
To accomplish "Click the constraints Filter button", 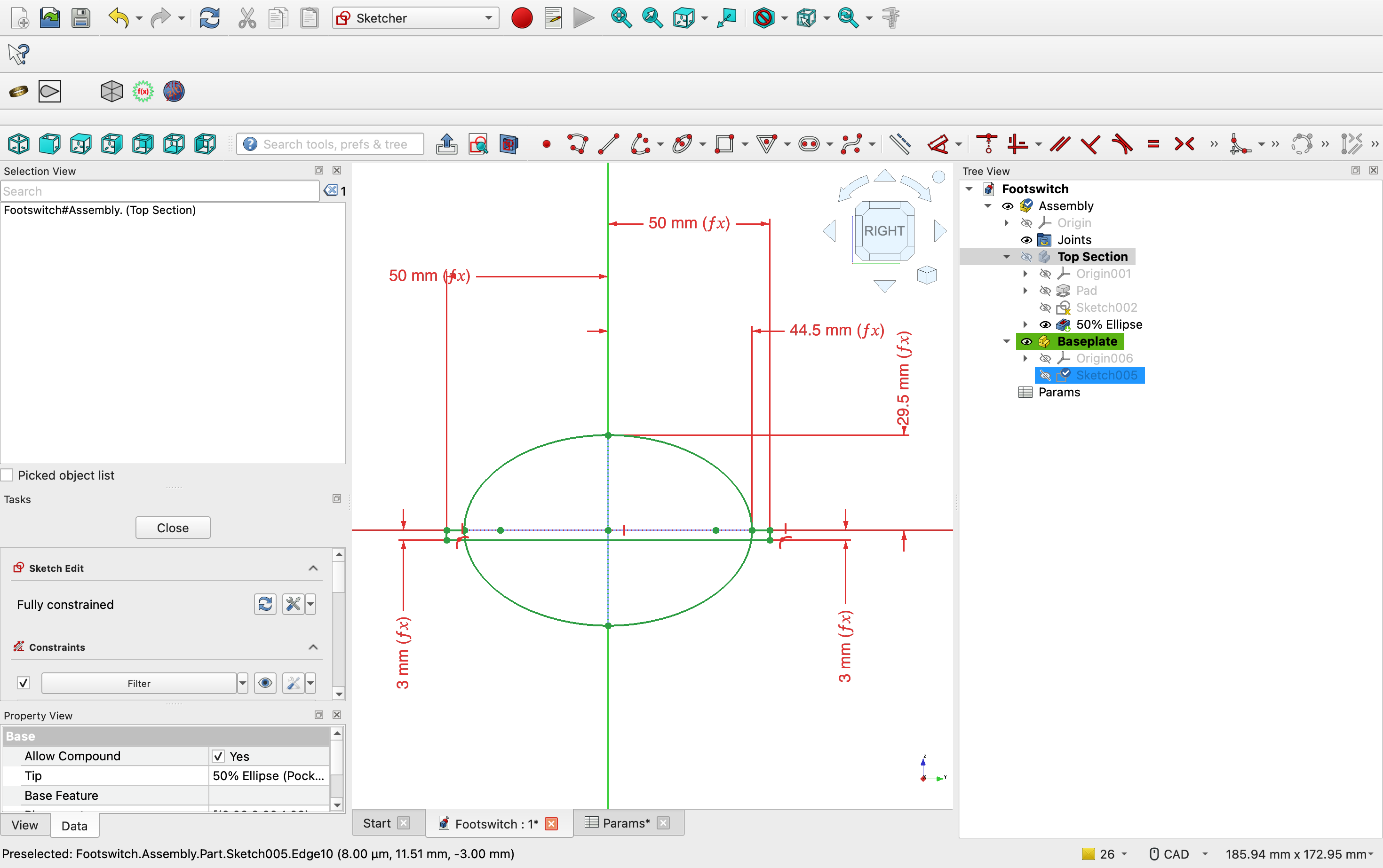I will coord(139,683).
